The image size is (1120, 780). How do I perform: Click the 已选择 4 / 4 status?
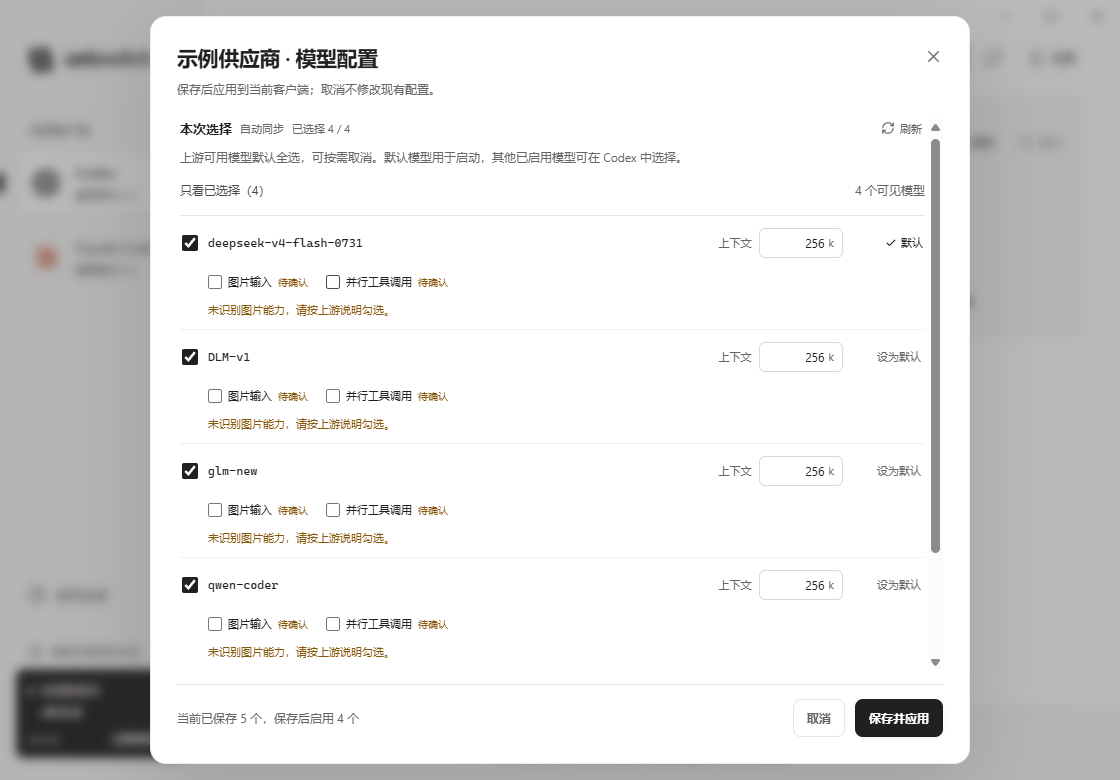321,129
